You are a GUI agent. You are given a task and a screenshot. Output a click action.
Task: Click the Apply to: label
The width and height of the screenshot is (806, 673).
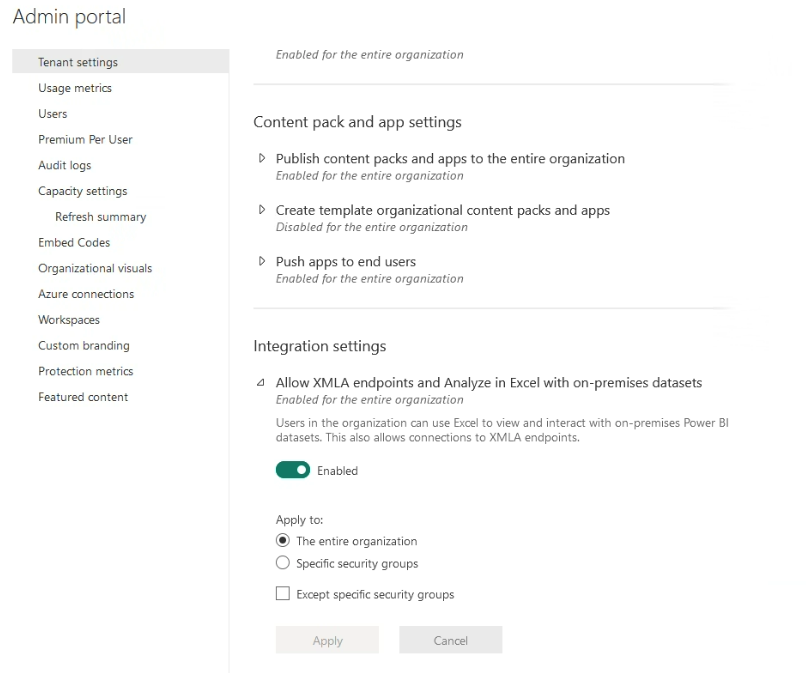[300, 520]
